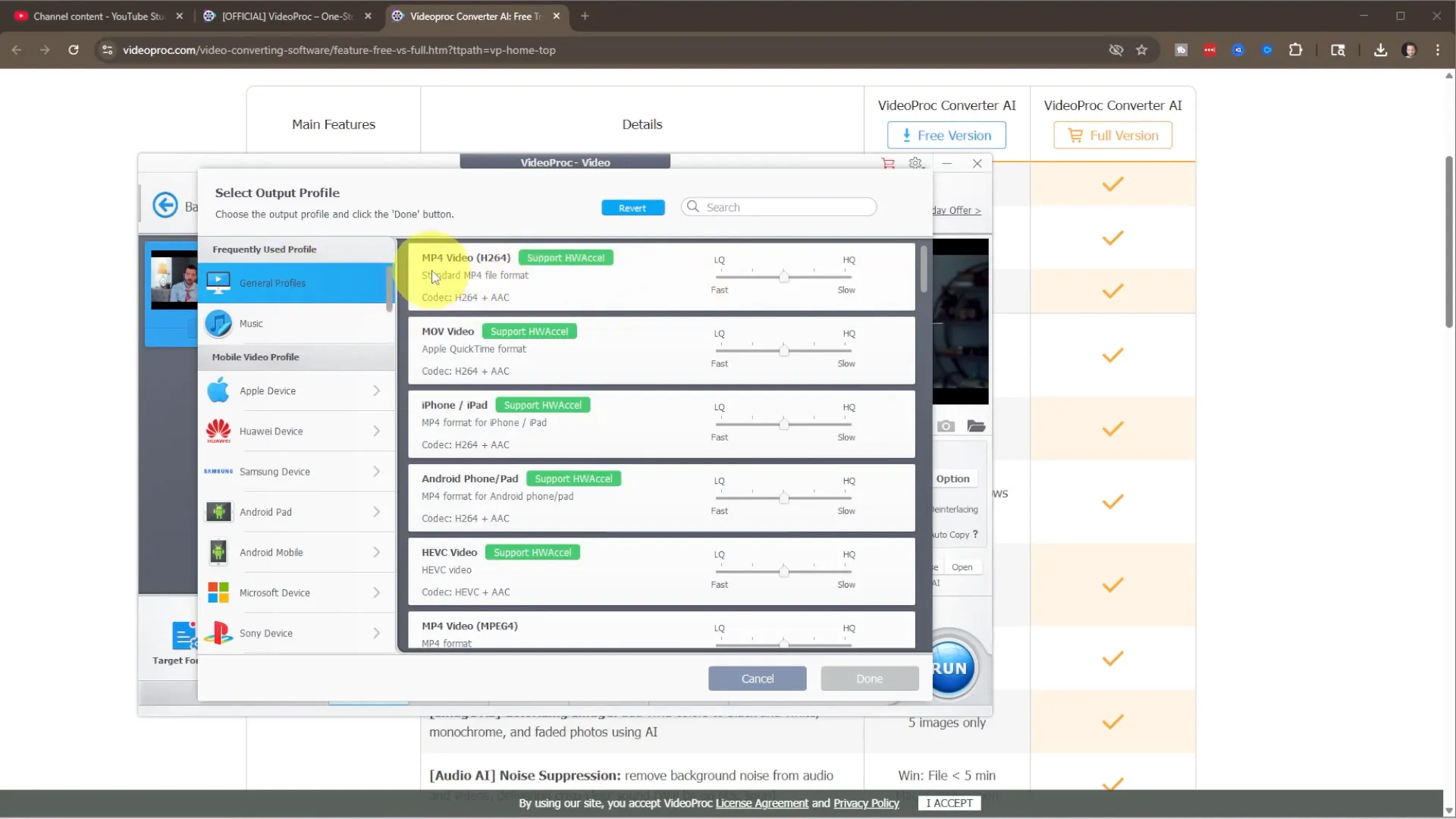The height and width of the screenshot is (819, 1456).
Task: Click the Free Version download button
Action: pos(946,135)
